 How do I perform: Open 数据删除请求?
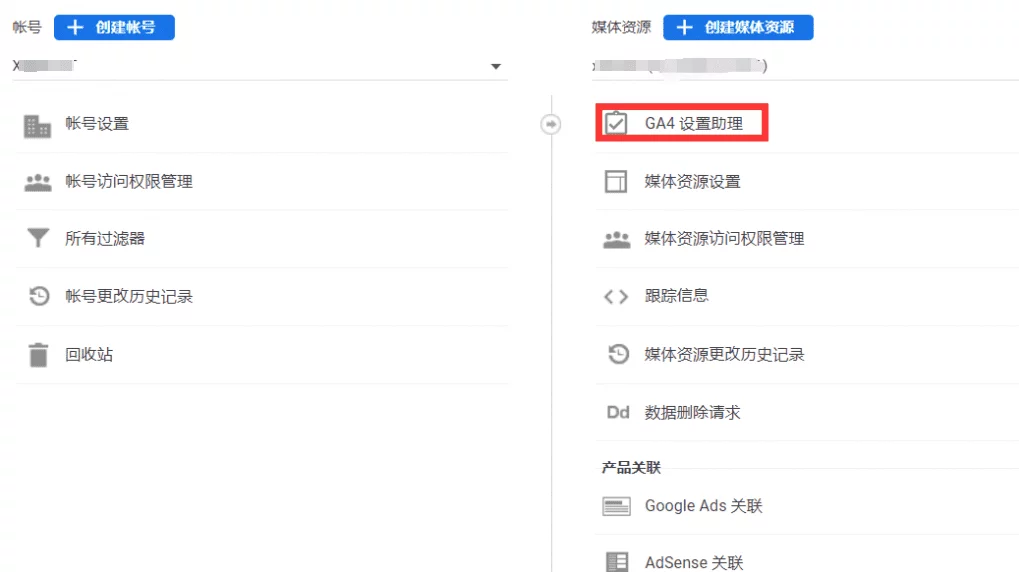pos(692,412)
